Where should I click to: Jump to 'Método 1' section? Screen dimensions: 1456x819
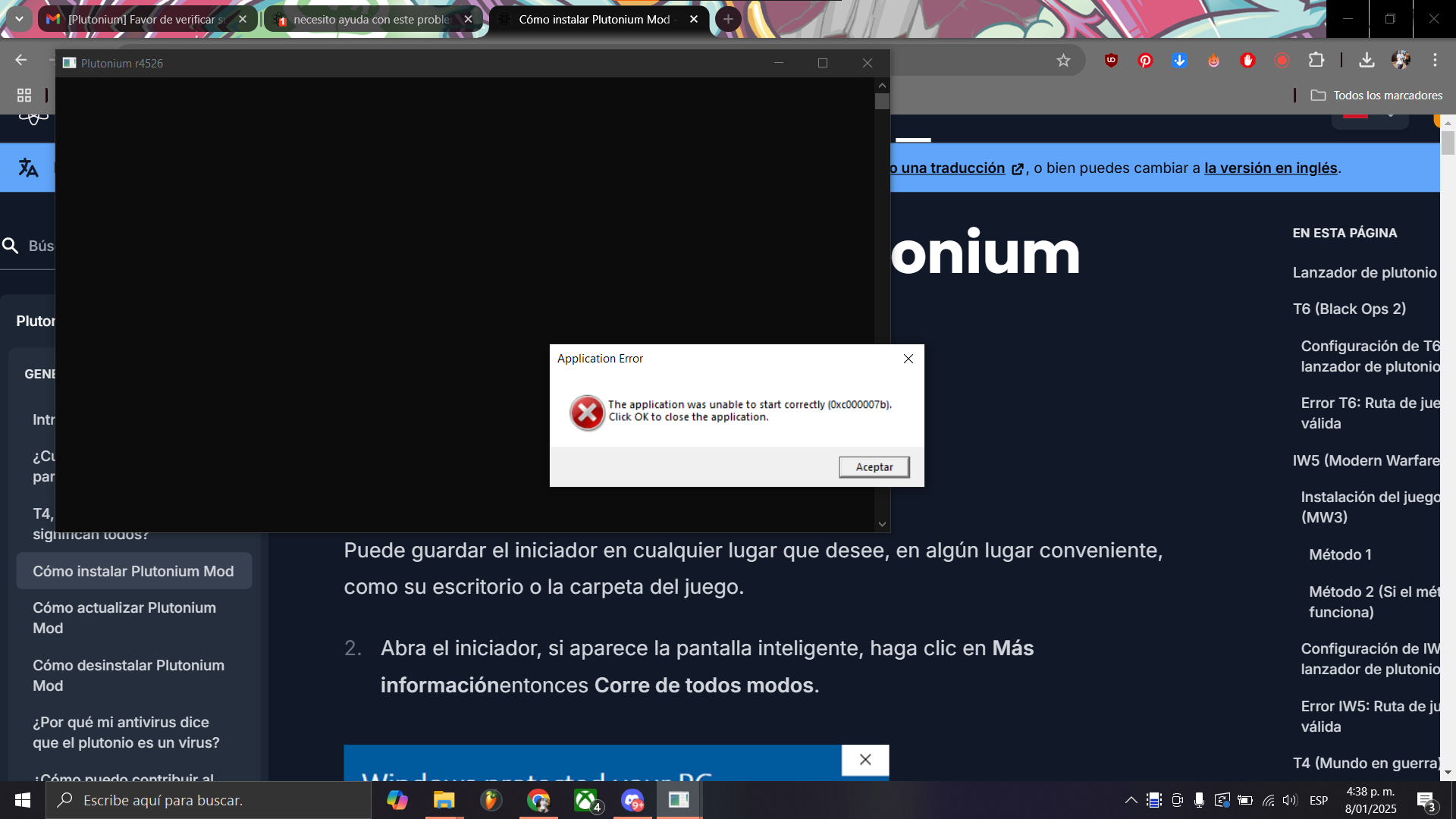tap(1340, 555)
